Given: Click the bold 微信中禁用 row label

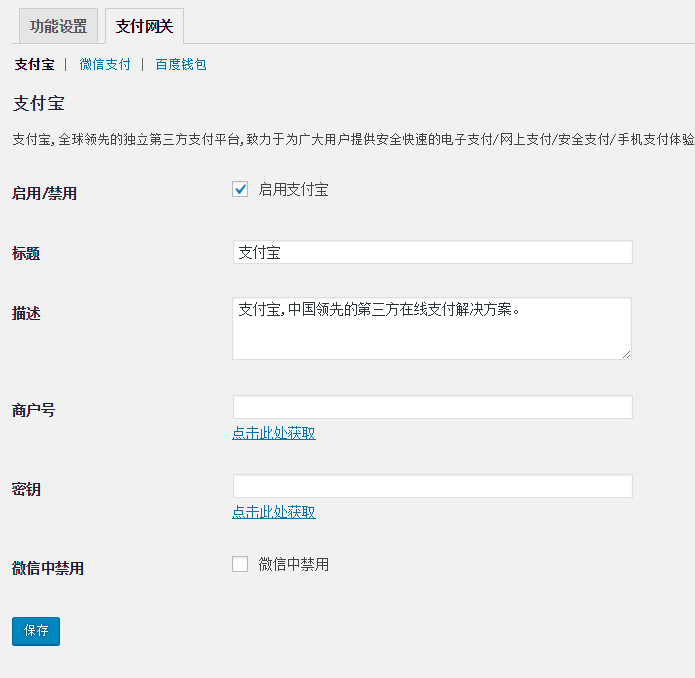Looking at the screenshot, I should click(48, 568).
